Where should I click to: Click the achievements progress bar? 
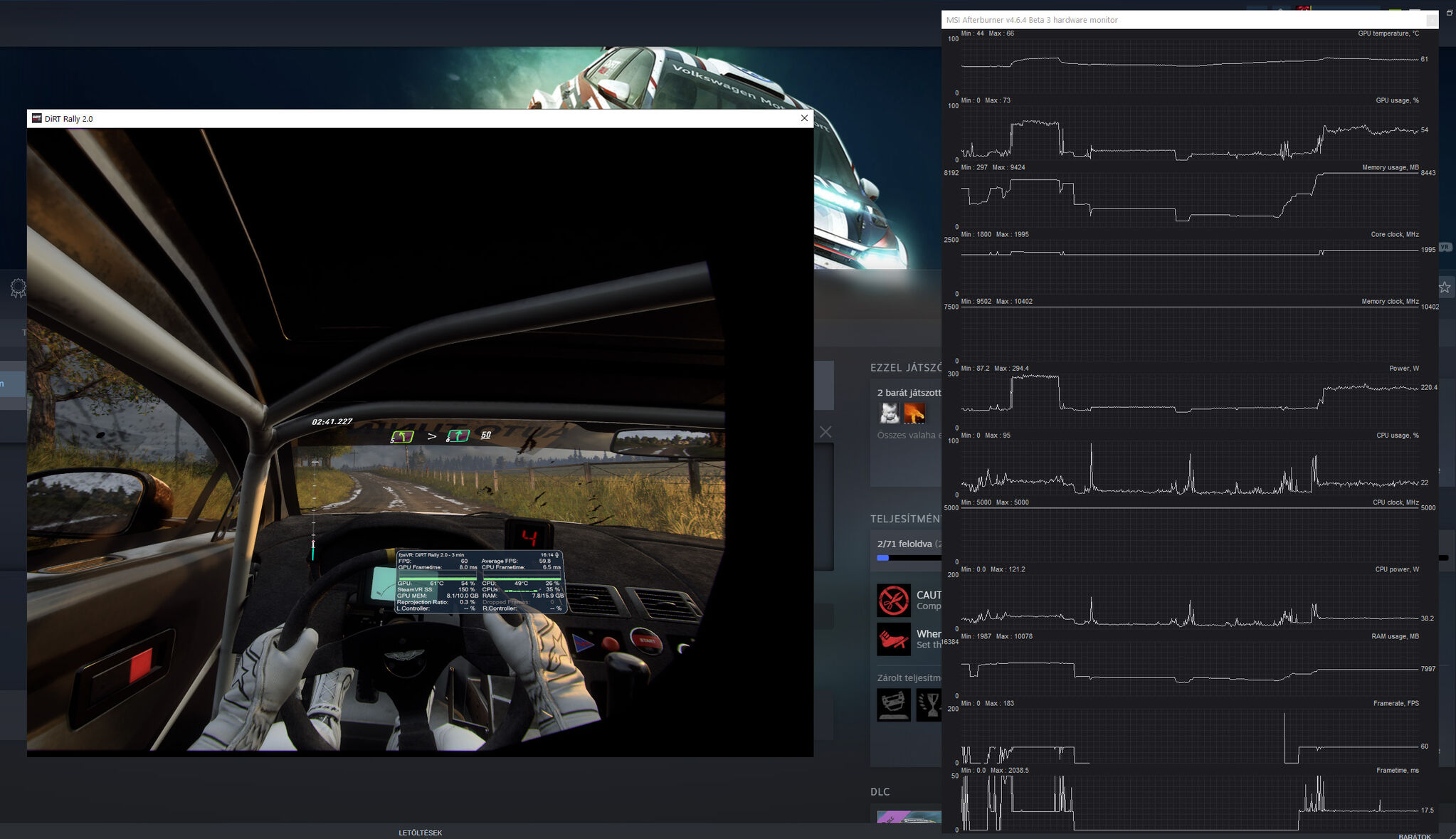(x=909, y=558)
